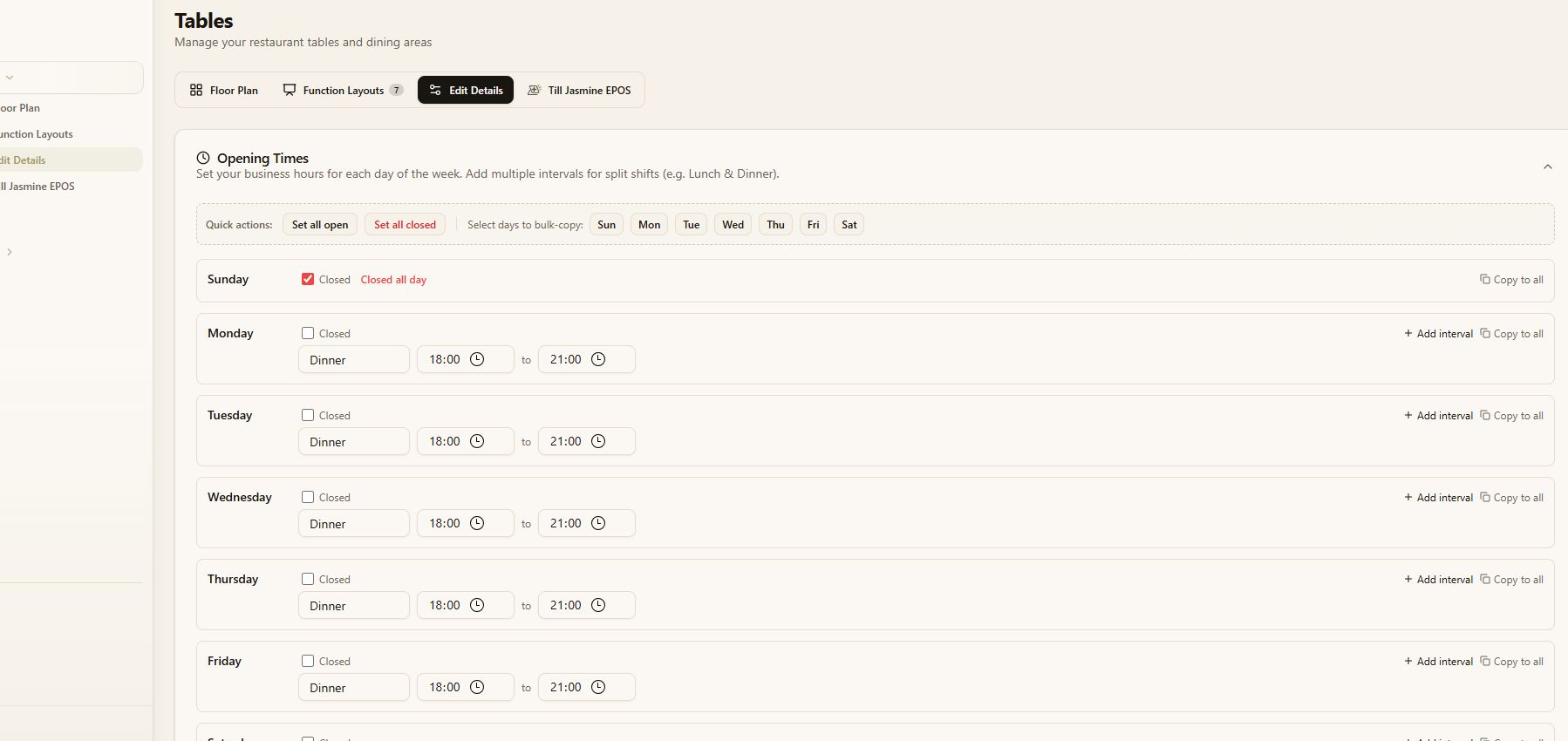Click the Till Jasmine EPOS icon
This screenshot has height=741, width=1568.
pyautogui.click(x=535, y=90)
